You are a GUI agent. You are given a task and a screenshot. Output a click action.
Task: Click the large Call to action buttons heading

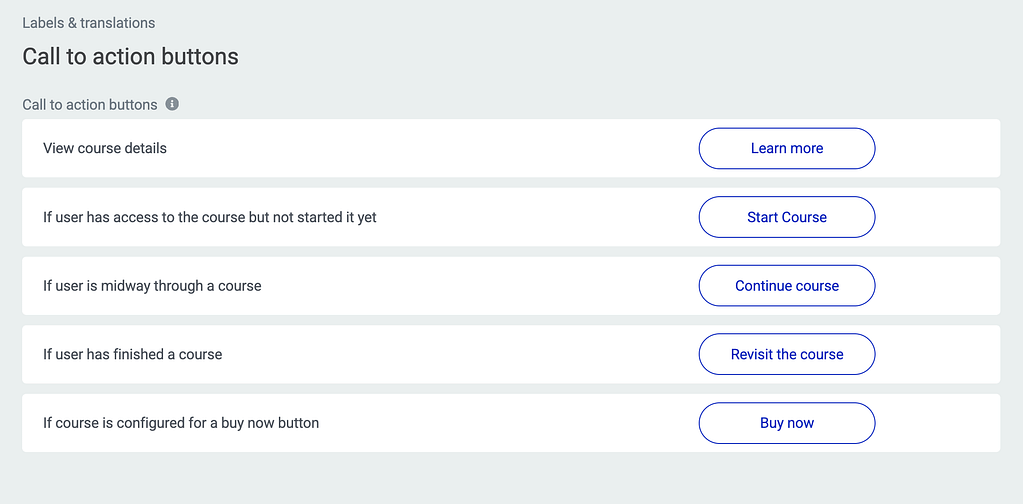point(130,57)
